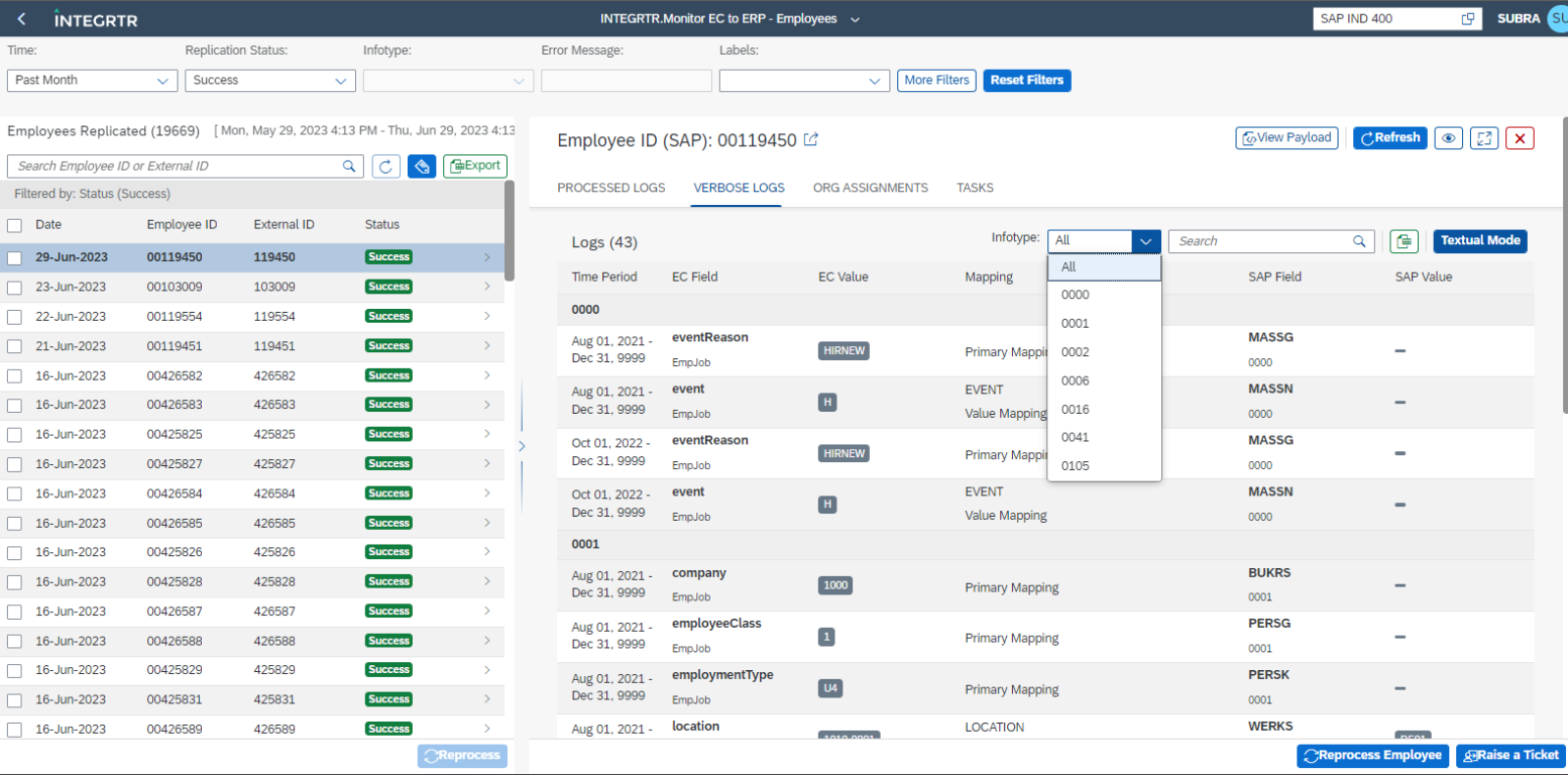Open details arrow for row 00426584

coord(487,492)
